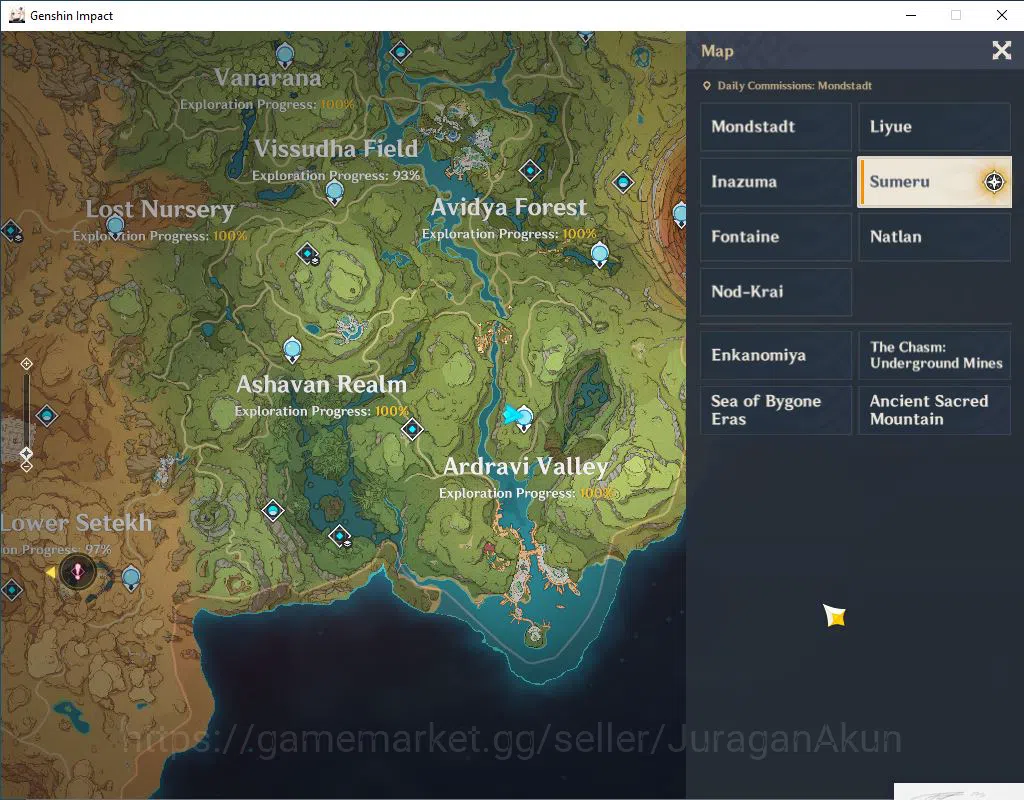Screen dimensions: 1024x800
Task: Click the map zoom slider handle
Action: click(x=26, y=453)
